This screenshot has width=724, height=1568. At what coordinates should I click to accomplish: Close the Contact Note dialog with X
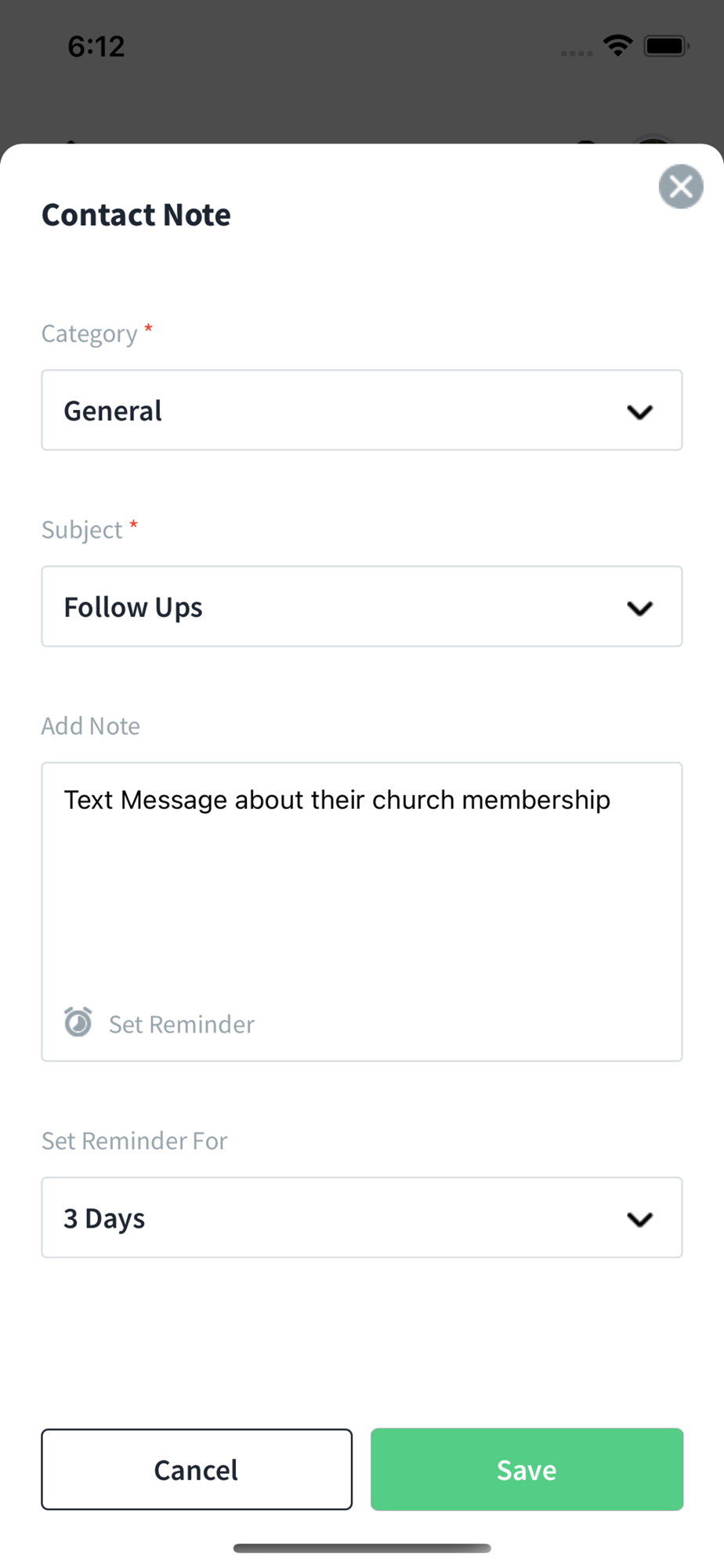680,187
